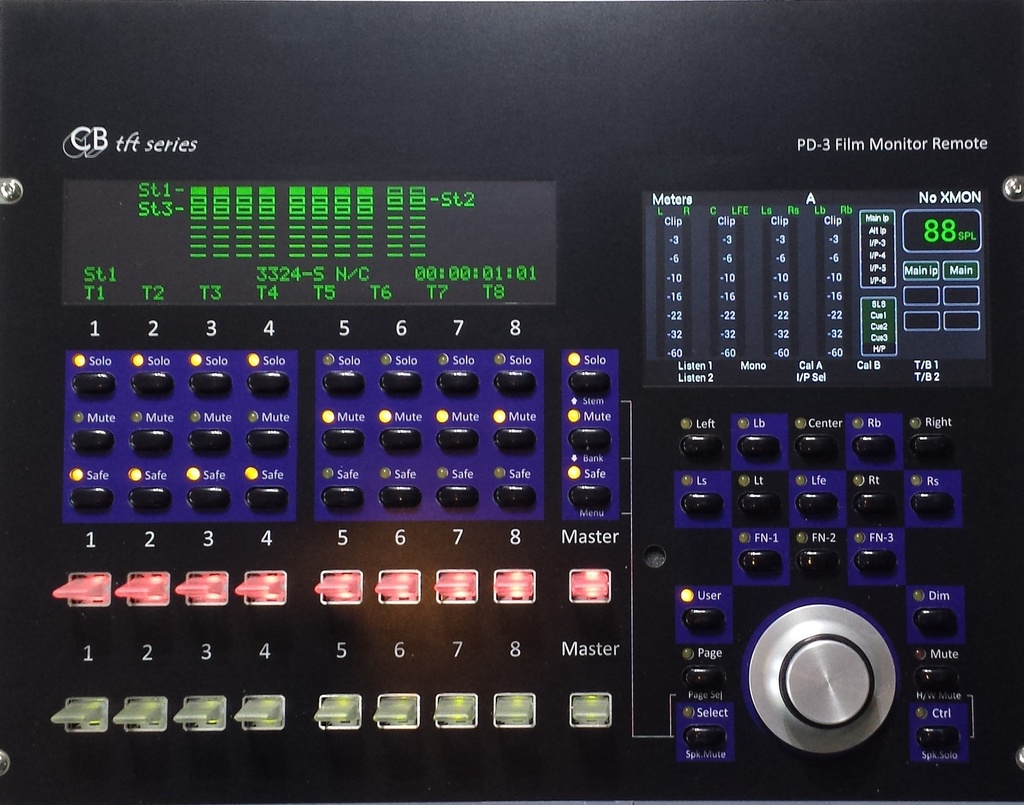
Task: Click the Ctrl (Spk.Solo) button
Action: tap(936, 736)
